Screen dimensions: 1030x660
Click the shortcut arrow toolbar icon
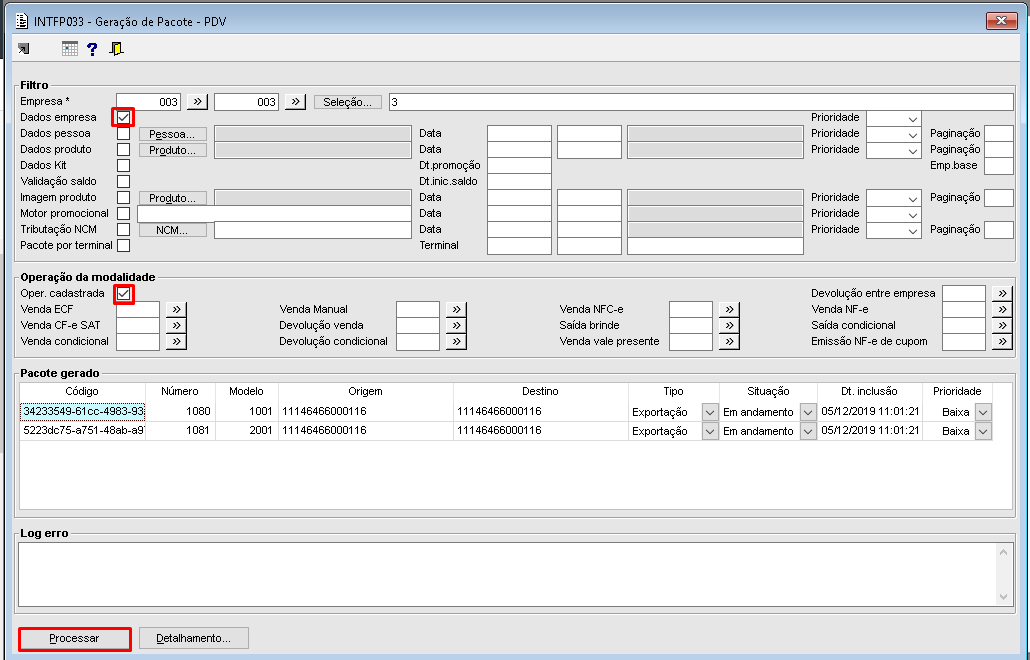pyautogui.click(x=24, y=49)
